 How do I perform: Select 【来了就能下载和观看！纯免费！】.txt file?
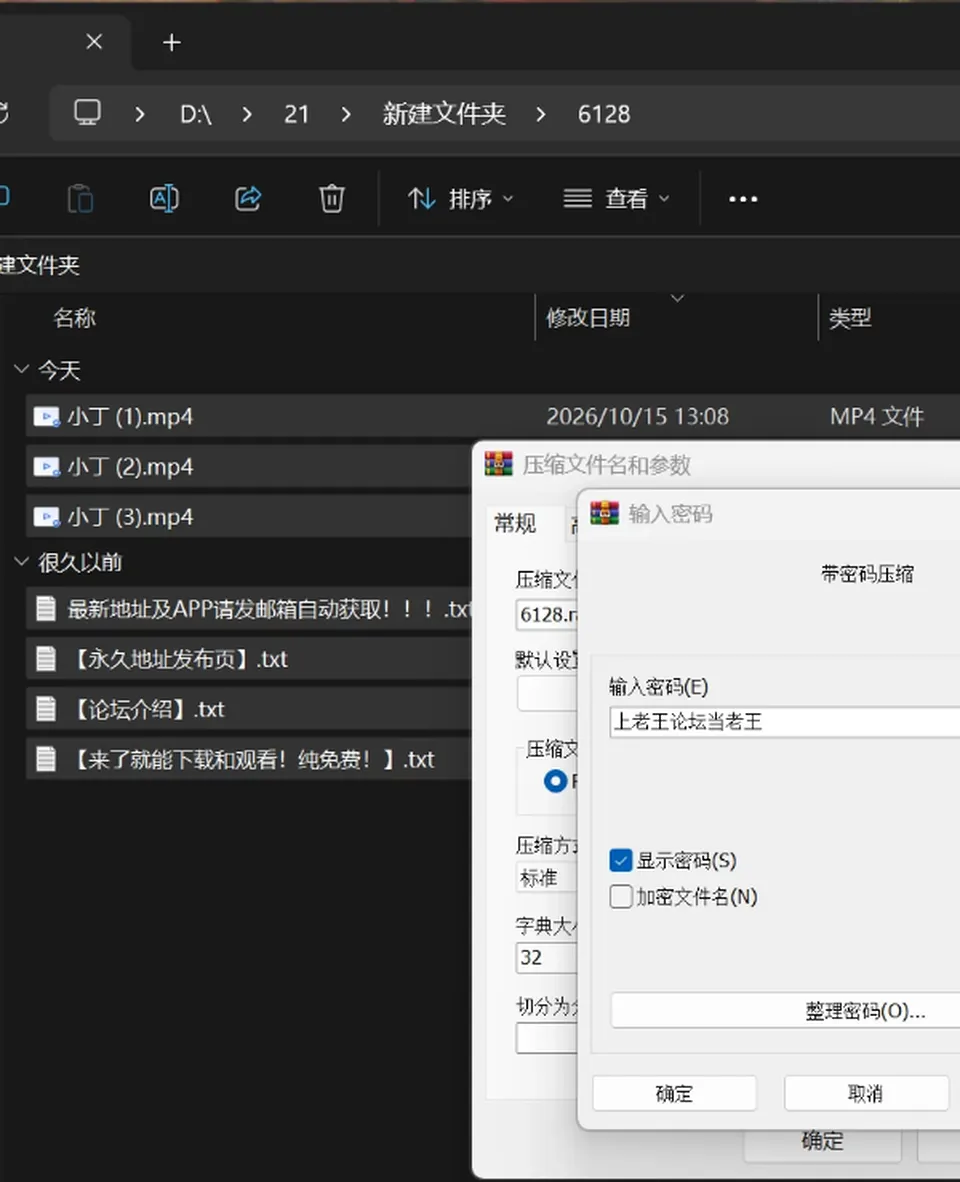point(249,758)
